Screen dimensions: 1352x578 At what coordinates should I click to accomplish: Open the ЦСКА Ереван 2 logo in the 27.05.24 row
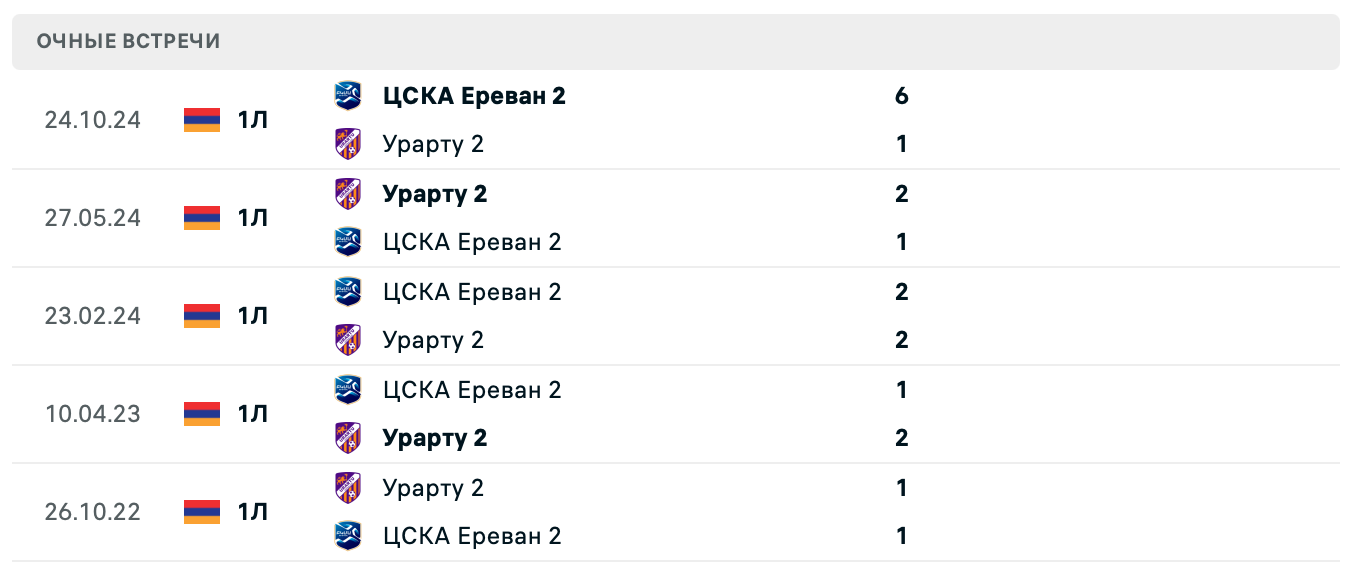(x=348, y=241)
